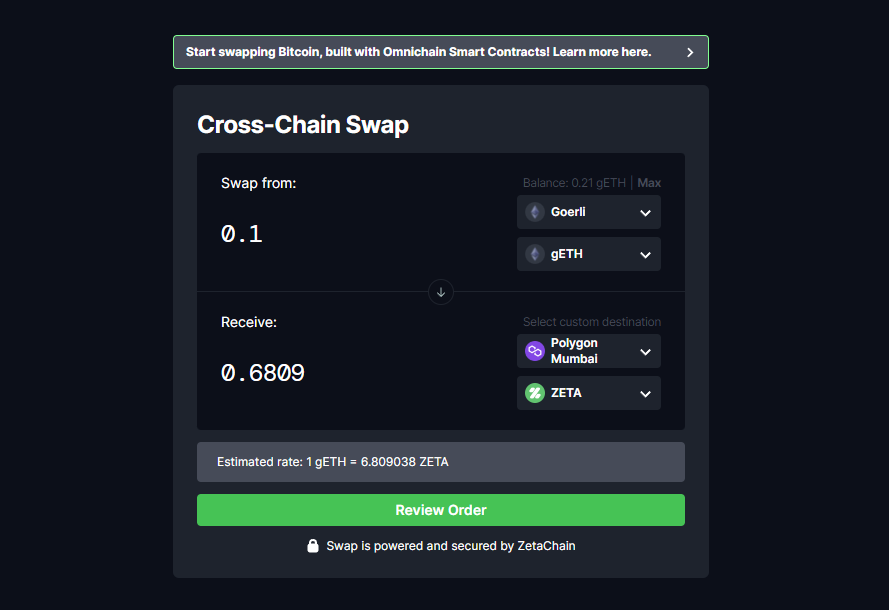The height and width of the screenshot is (610, 889).
Task: Click the gETH token icon
Action: [x=535, y=254]
